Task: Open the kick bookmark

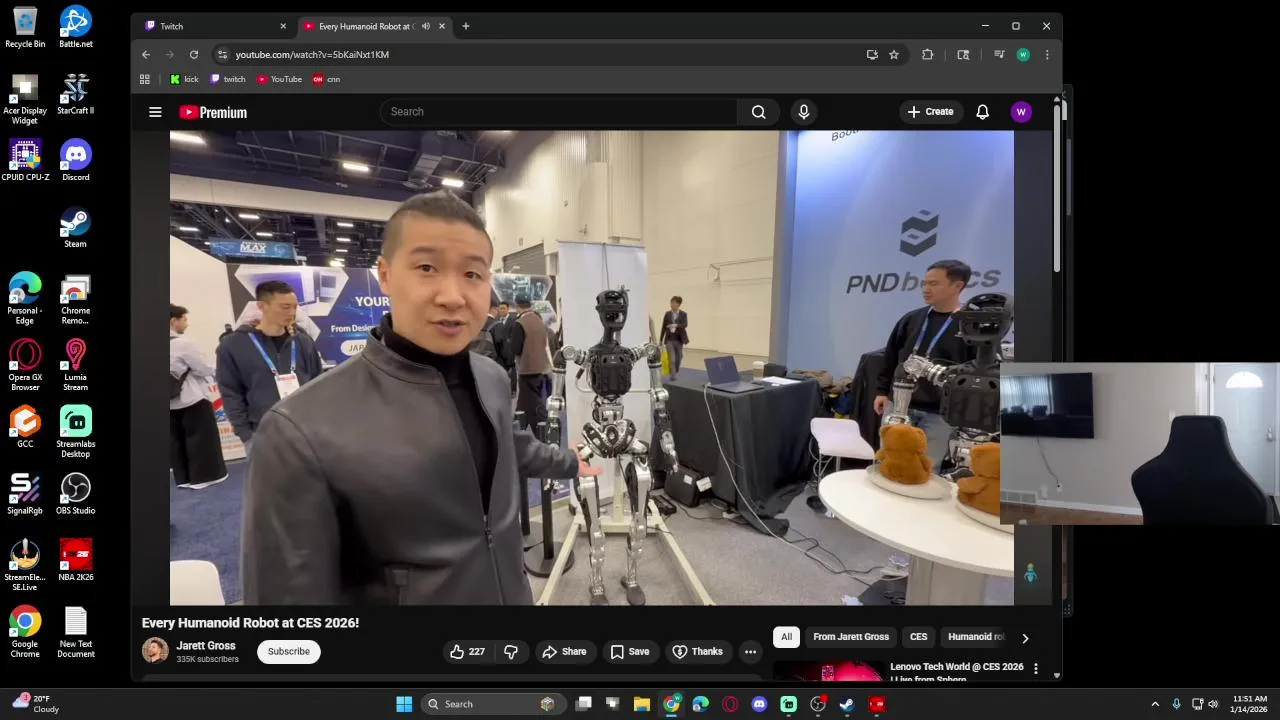Action: [x=184, y=79]
